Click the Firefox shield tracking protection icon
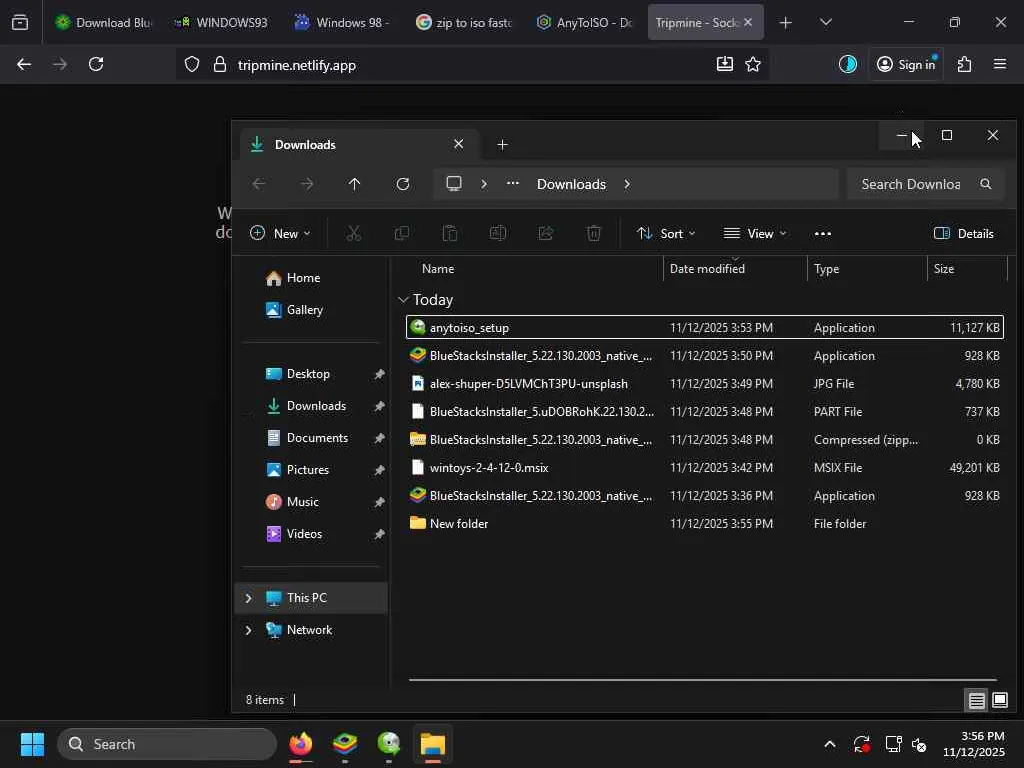 191,65
